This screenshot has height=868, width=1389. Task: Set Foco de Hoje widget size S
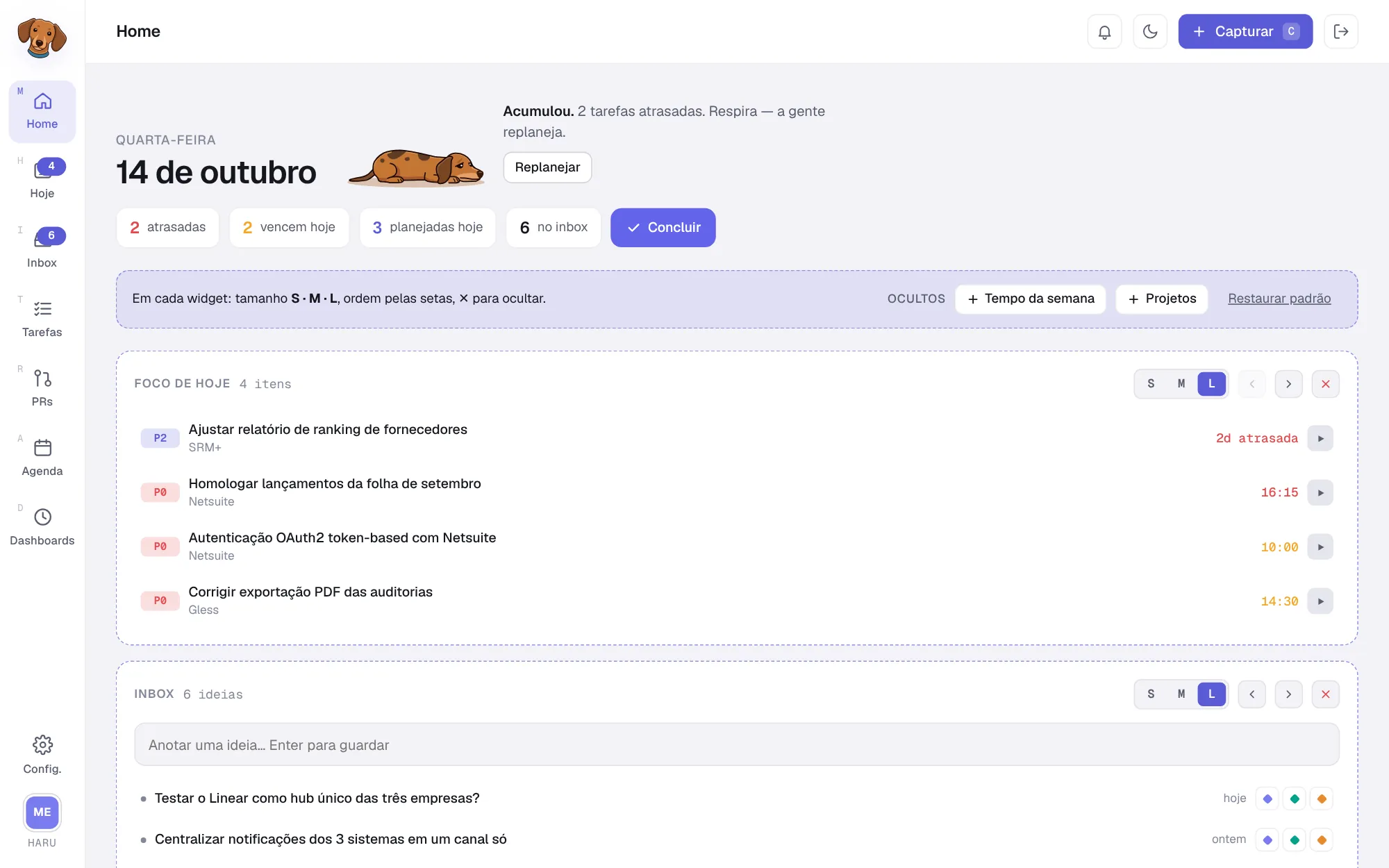(1151, 384)
